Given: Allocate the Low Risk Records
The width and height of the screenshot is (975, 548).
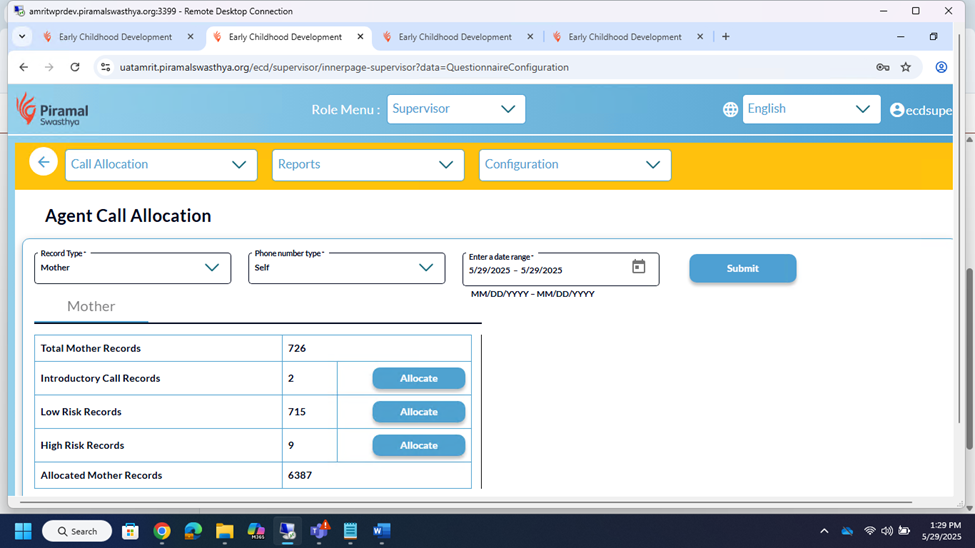Looking at the screenshot, I should point(418,412).
